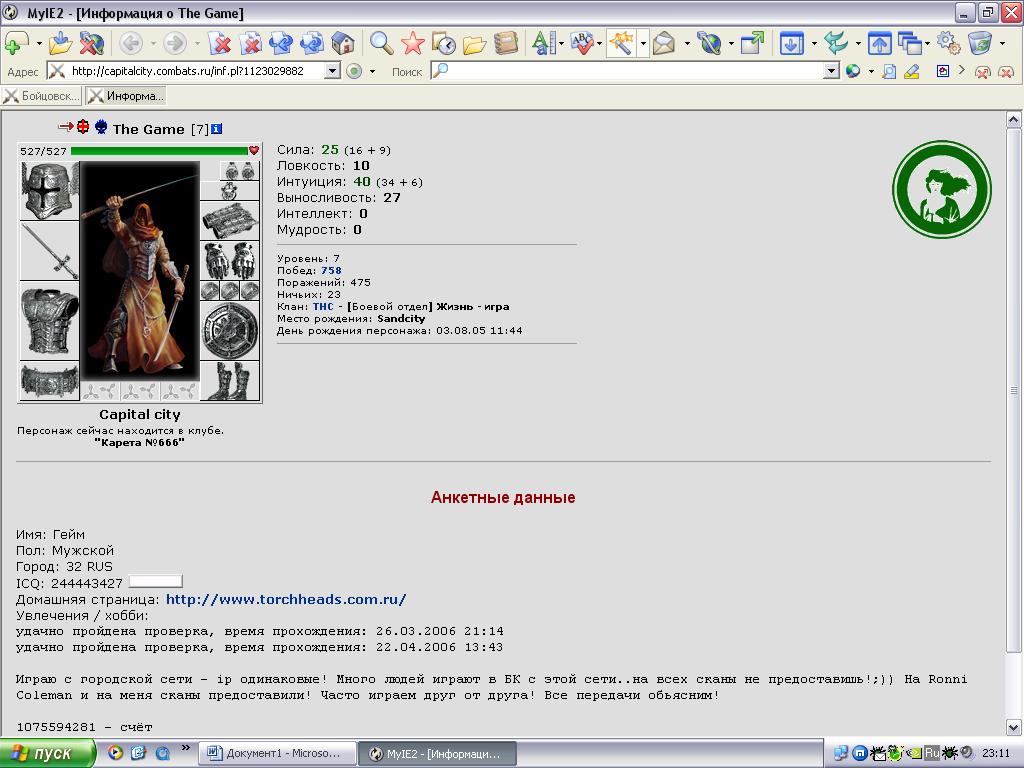Viewport: 1024px width, 768px height.
Task: Expand the search field dropdown arrow
Action: (x=831, y=71)
